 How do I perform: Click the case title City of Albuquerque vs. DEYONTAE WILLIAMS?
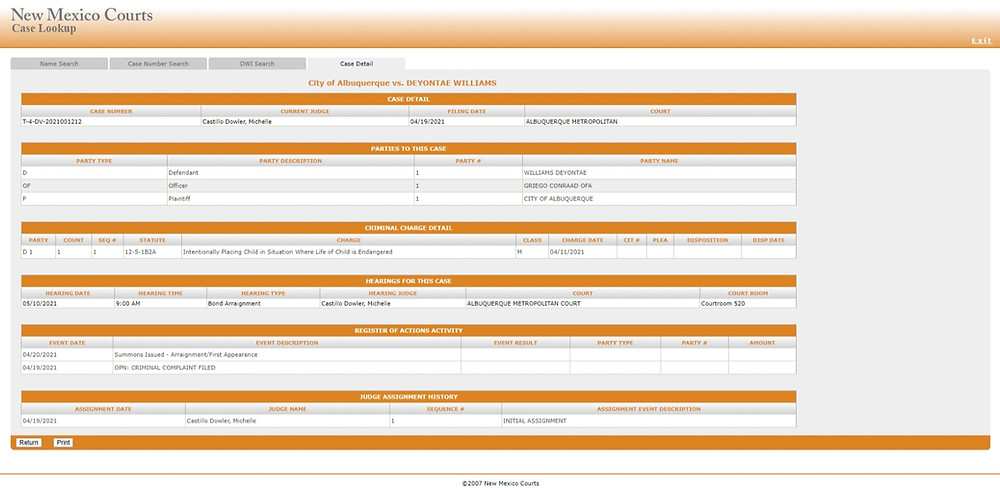tap(402, 83)
